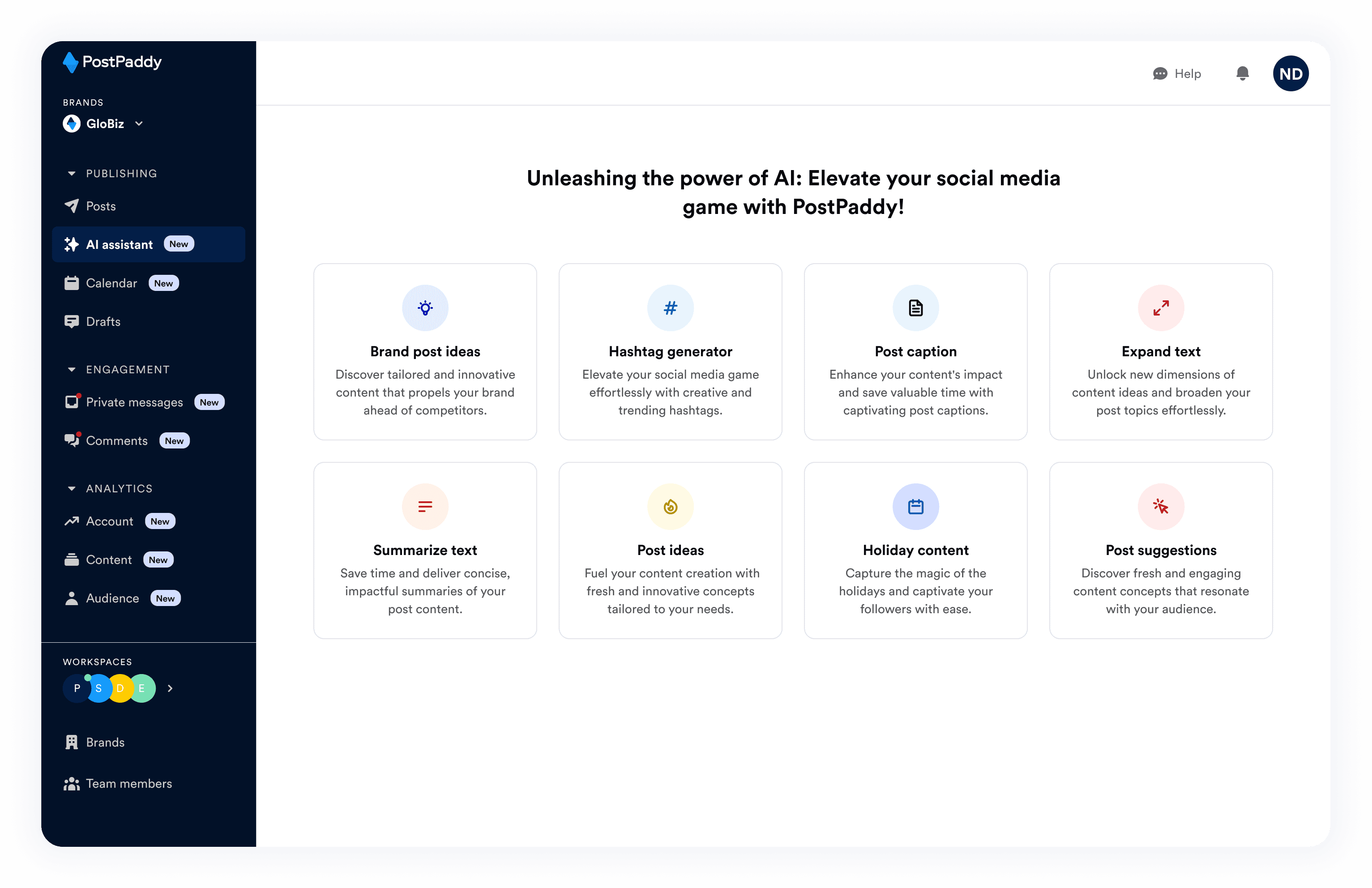The image size is (1372, 888).
Task: Expand workspaces list with chevron arrow
Action: tap(170, 688)
